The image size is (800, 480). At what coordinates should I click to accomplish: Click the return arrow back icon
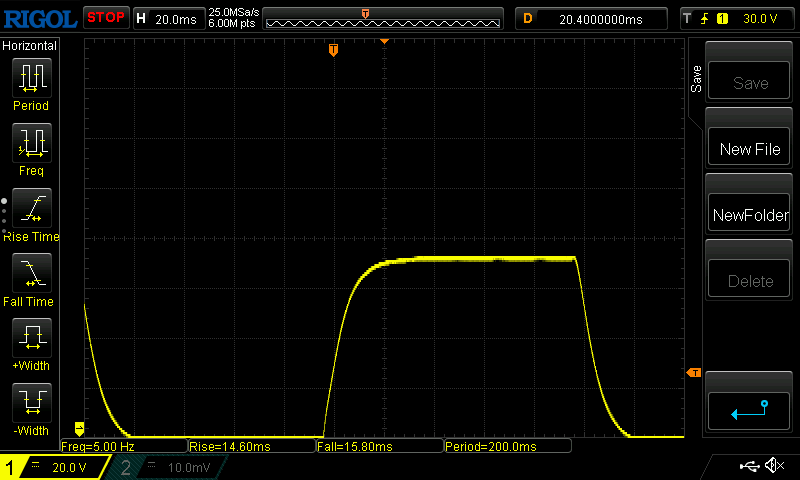point(749,409)
